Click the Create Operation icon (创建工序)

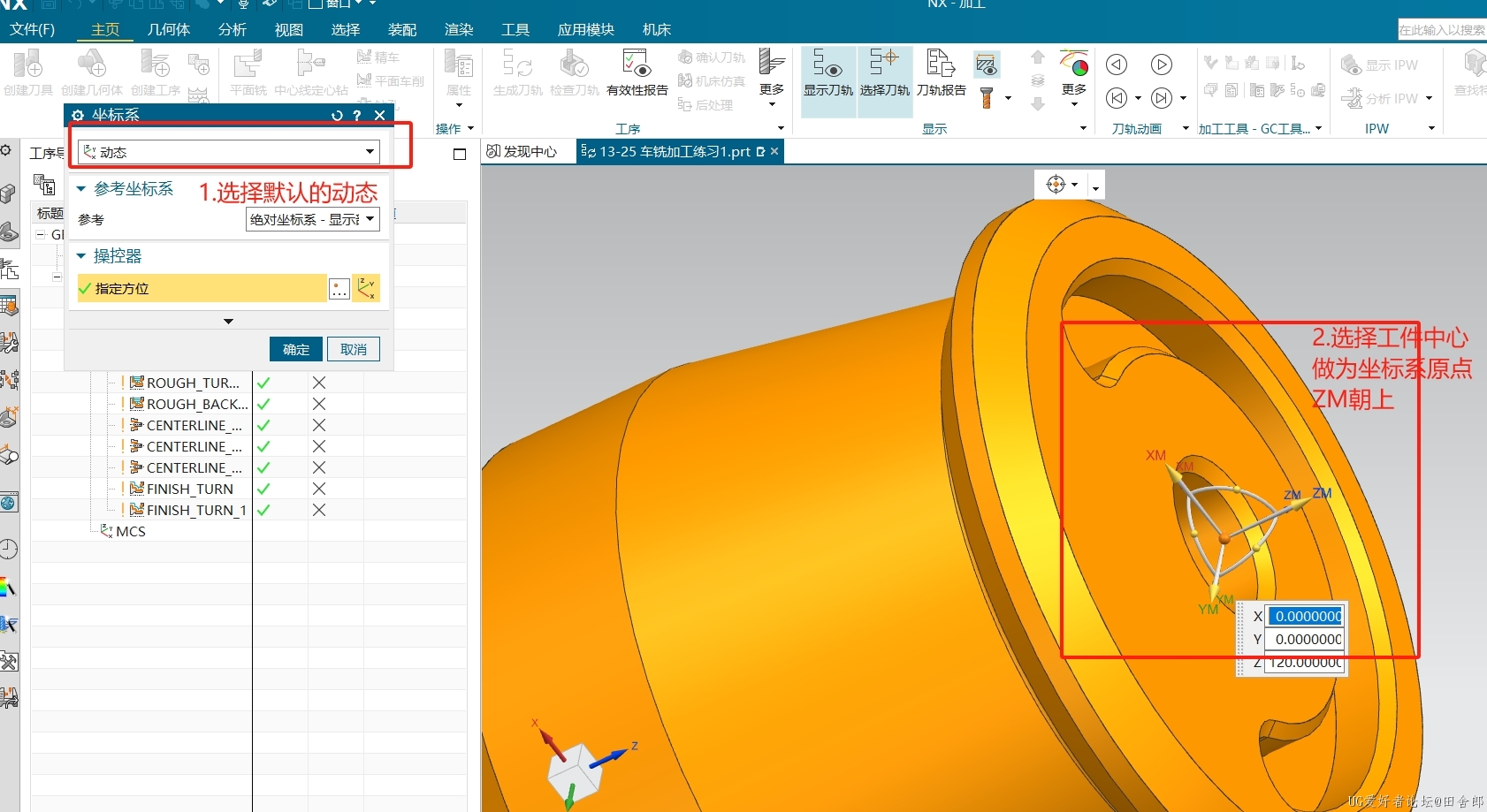(x=156, y=72)
